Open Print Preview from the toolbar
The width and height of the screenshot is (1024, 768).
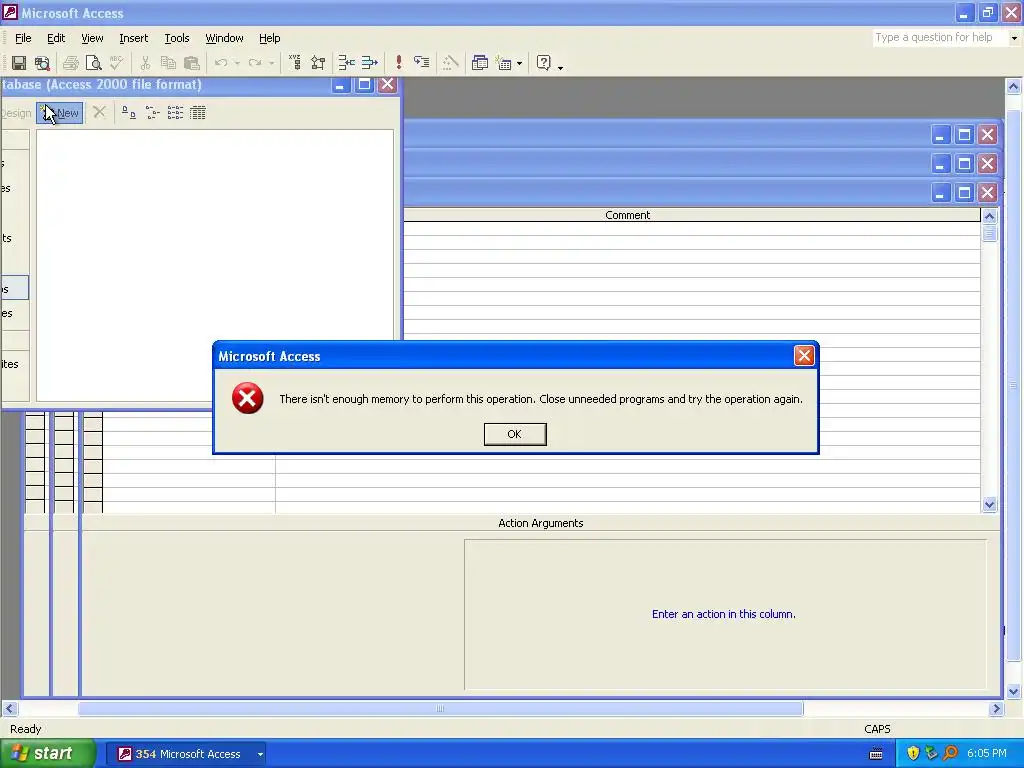94,63
